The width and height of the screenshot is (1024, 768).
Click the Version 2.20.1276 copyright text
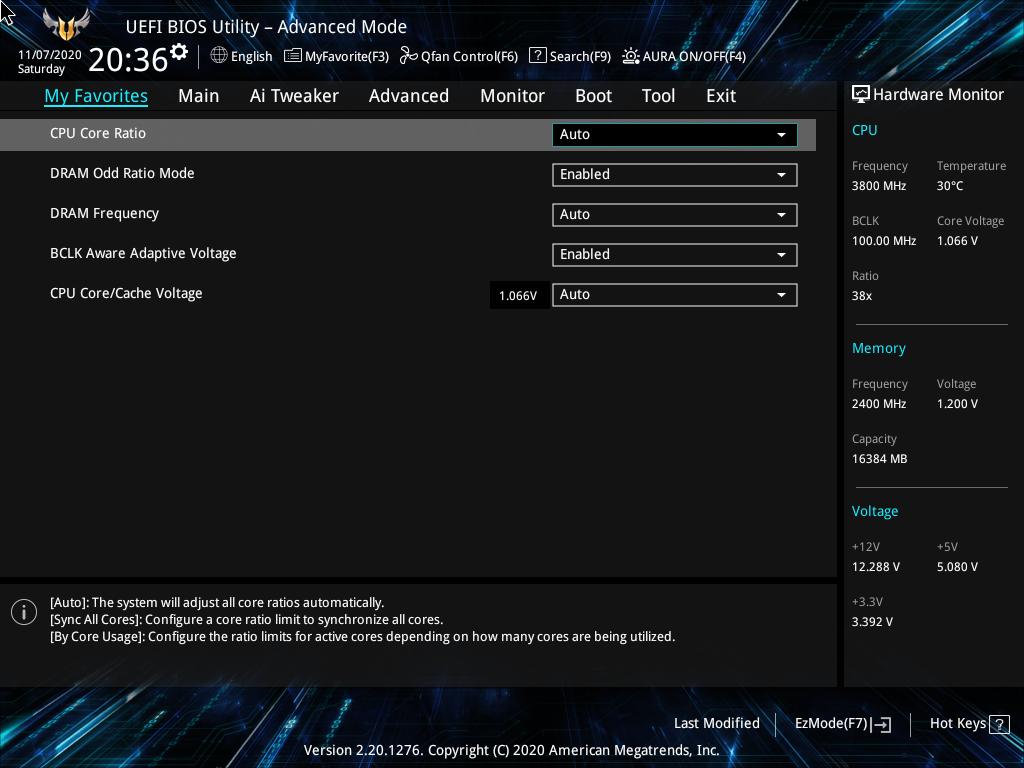click(512, 750)
